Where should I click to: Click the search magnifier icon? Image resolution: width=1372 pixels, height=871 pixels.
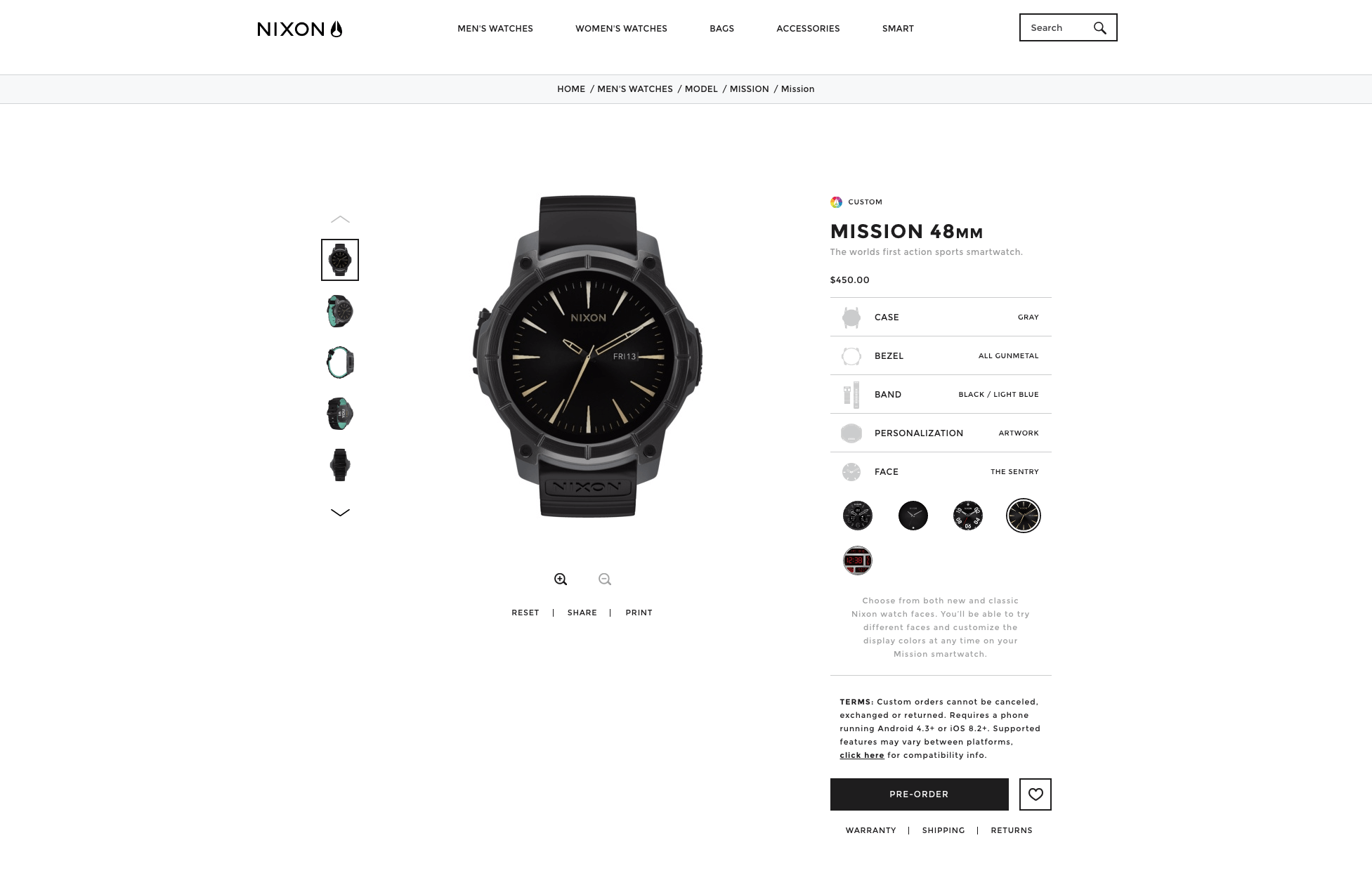(x=1099, y=28)
